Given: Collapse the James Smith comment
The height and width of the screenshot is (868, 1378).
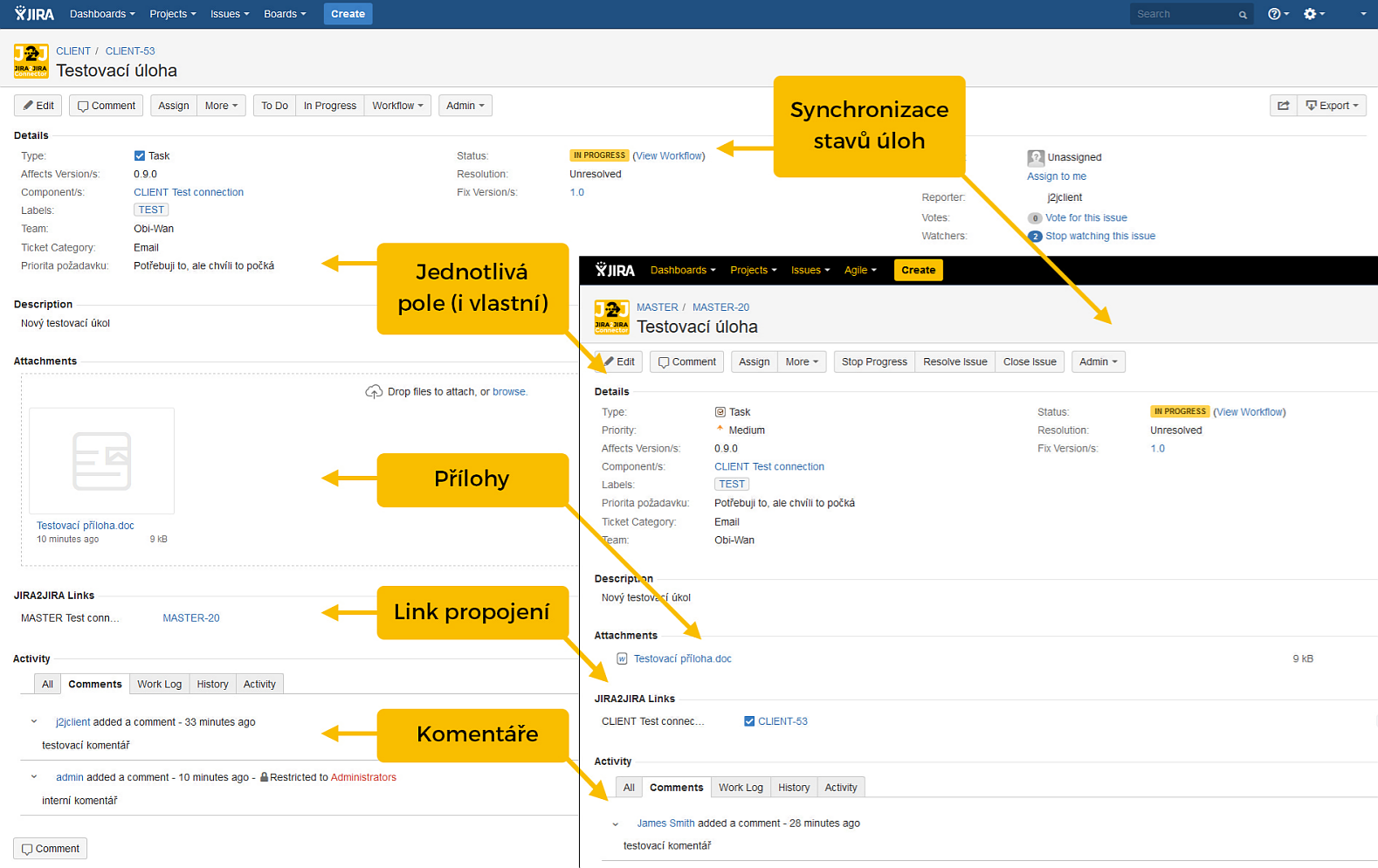Looking at the screenshot, I should click(616, 823).
